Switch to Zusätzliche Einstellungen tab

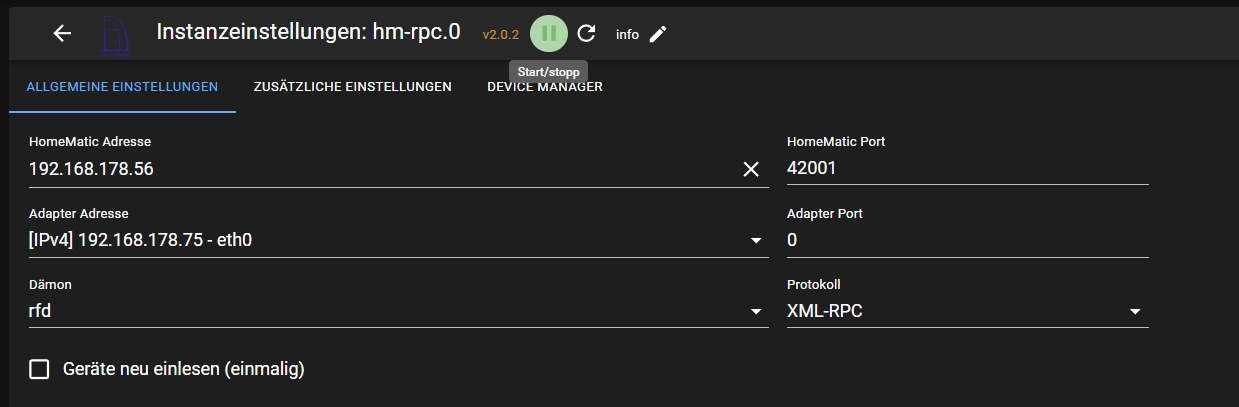[x=353, y=87]
